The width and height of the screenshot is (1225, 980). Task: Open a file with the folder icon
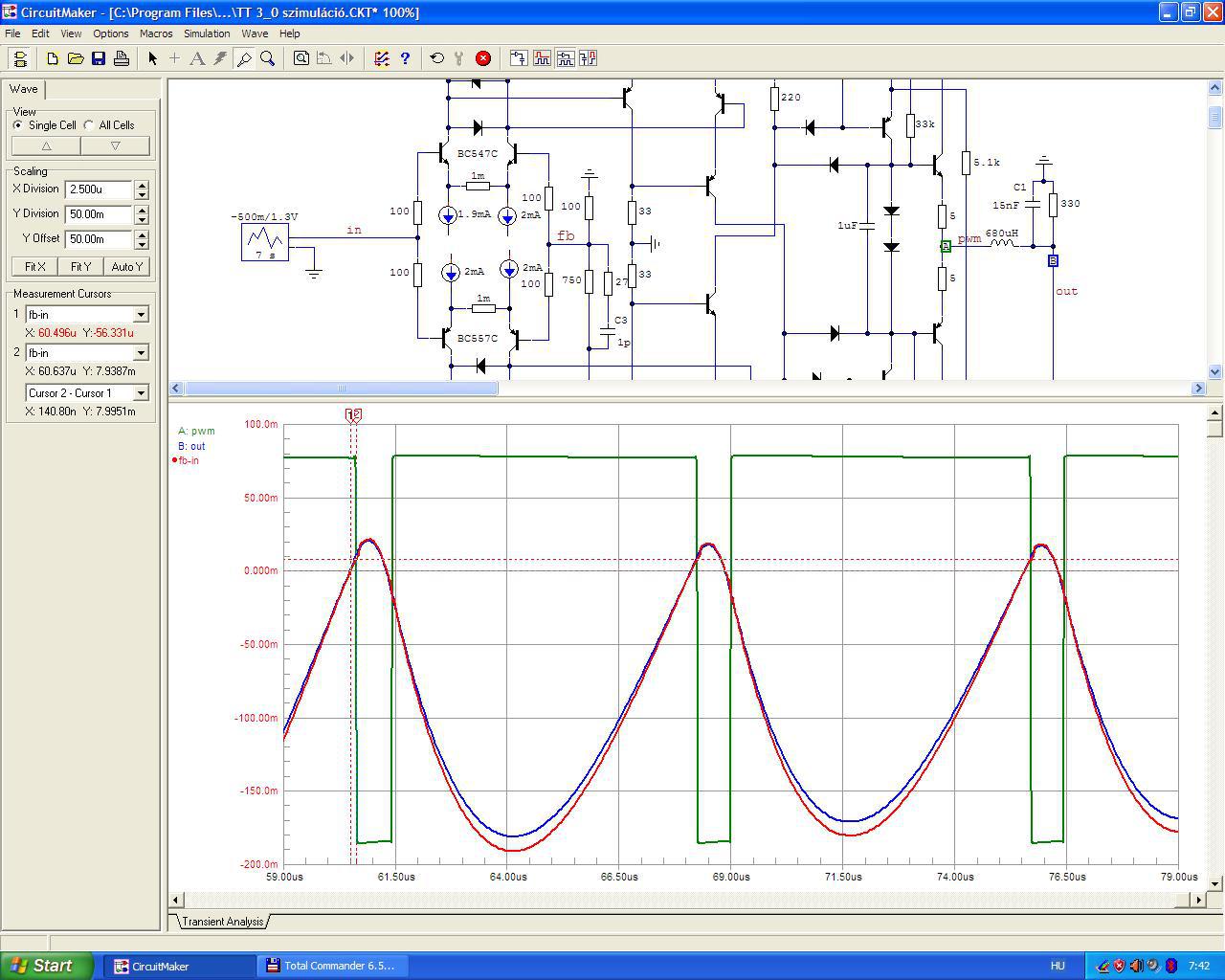point(76,58)
